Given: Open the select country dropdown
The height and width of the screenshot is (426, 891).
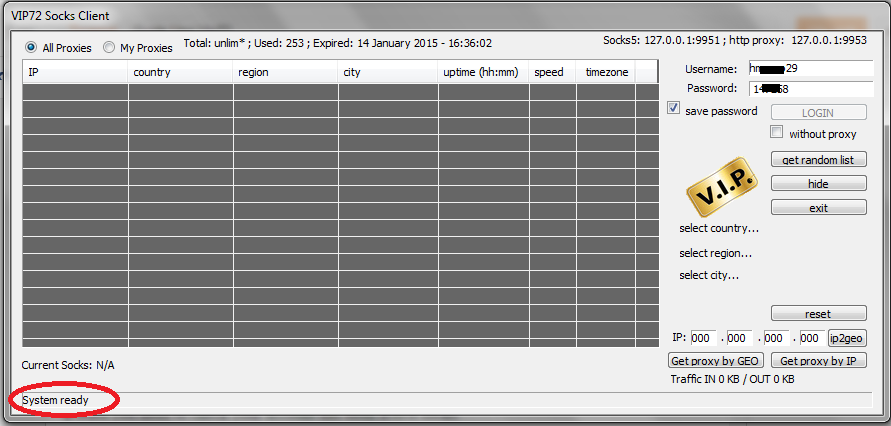Looking at the screenshot, I should point(719,228).
